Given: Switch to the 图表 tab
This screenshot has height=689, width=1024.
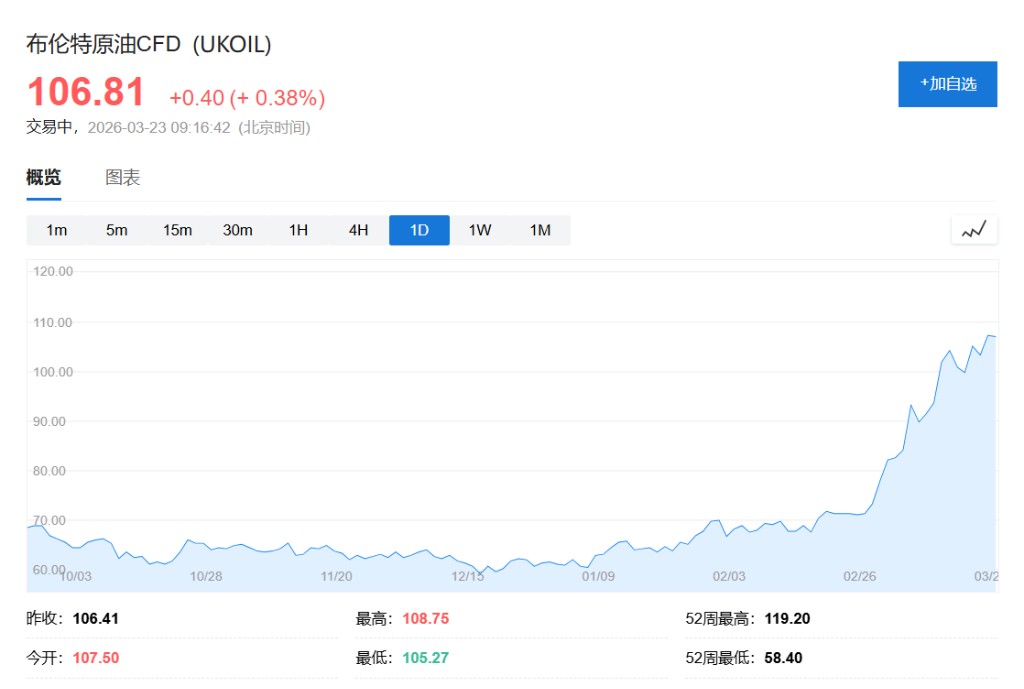Looking at the screenshot, I should click(x=123, y=178).
